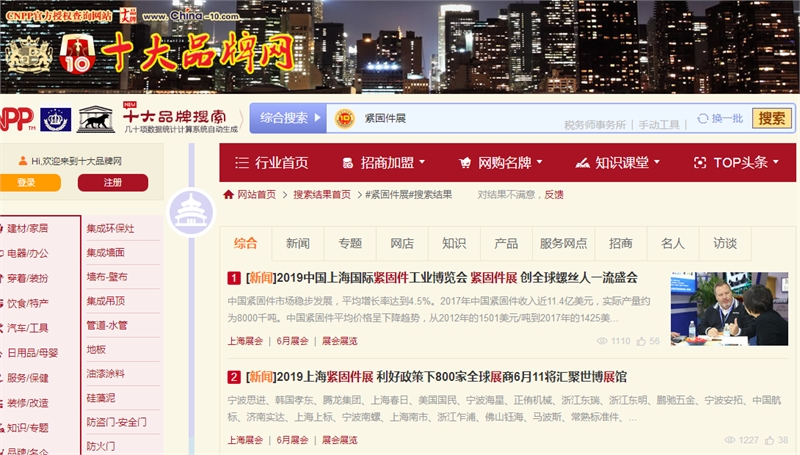
Task: Expand the 知识课堂 dropdown menu
Action: click(657, 162)
